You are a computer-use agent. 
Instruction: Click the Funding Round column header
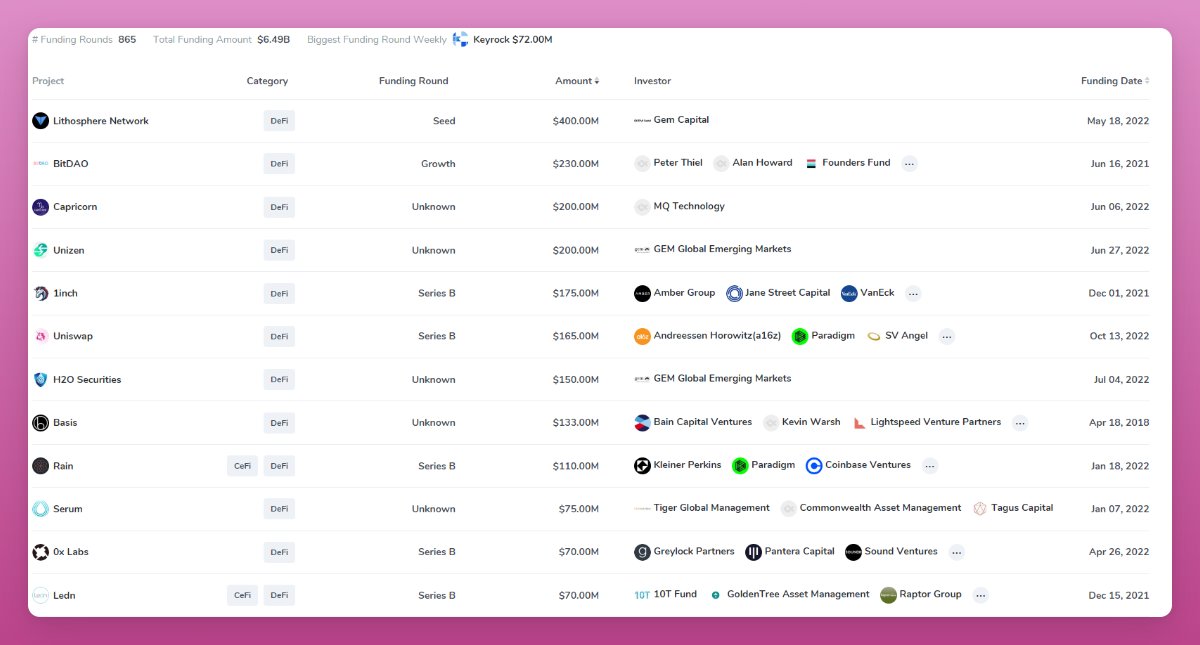pyautogui.click(x=414, y=81)
